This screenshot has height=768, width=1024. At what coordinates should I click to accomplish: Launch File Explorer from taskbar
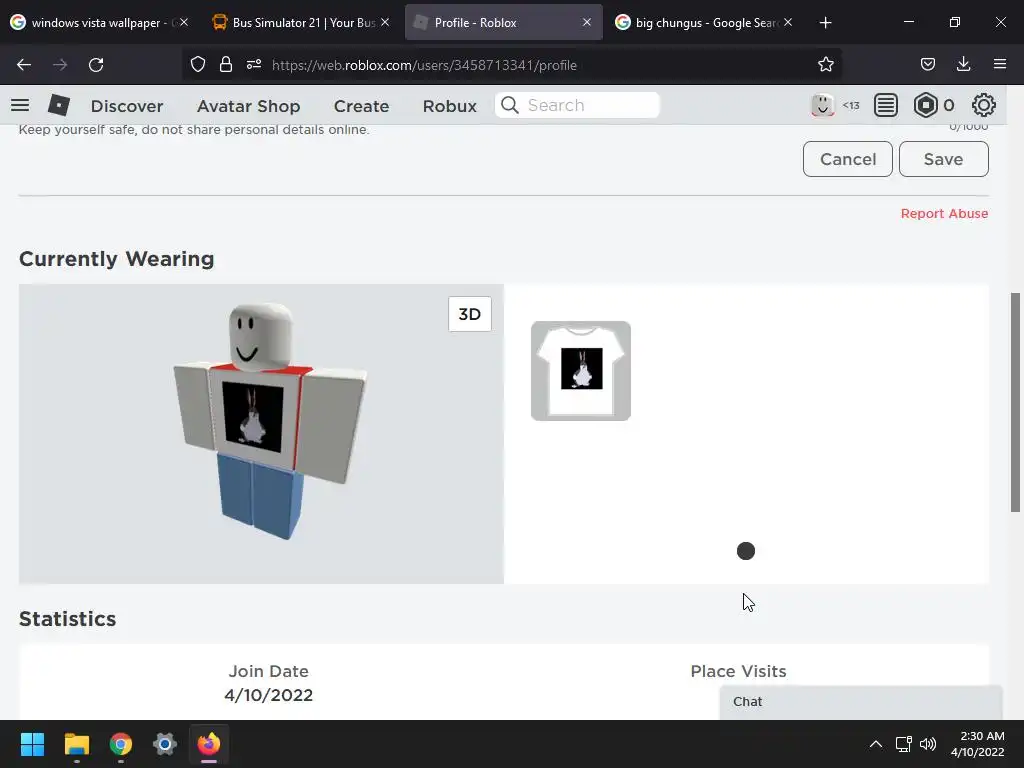coord(76,744)
